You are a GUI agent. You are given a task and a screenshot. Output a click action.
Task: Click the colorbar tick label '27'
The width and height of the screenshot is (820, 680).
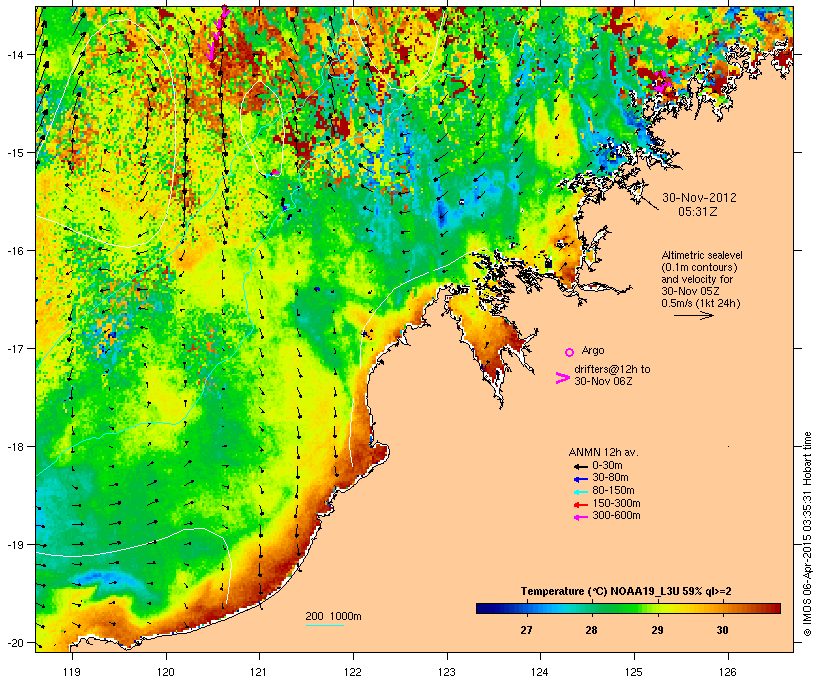click(x=526, y=630)
